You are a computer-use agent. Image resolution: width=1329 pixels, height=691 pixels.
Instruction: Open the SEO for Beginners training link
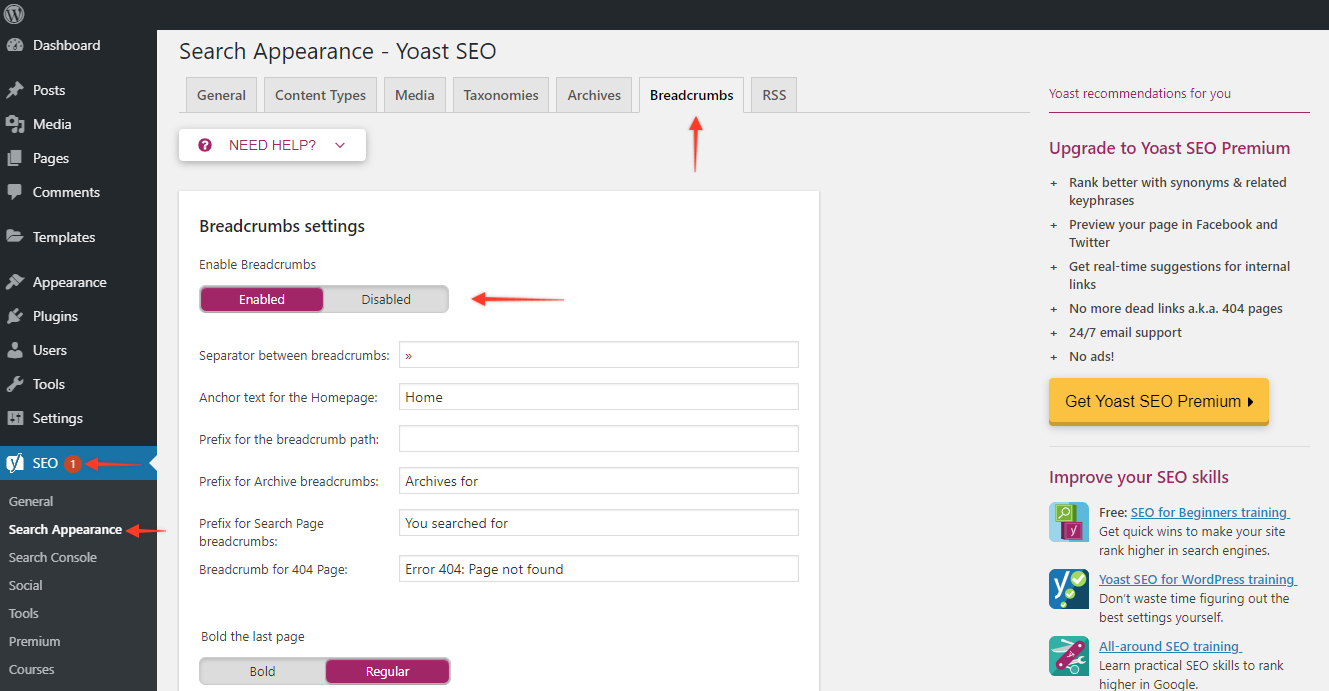click(1209, 511)
